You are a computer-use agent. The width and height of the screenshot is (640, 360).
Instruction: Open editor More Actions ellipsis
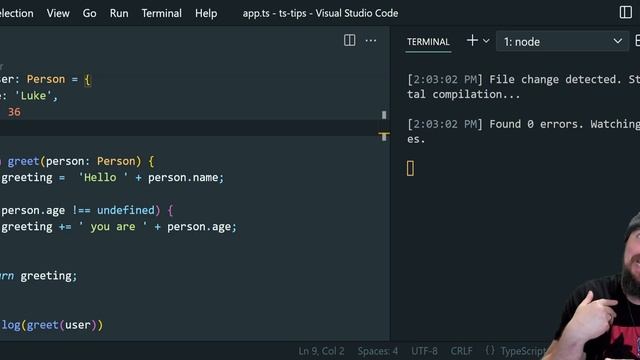(371, 40)
